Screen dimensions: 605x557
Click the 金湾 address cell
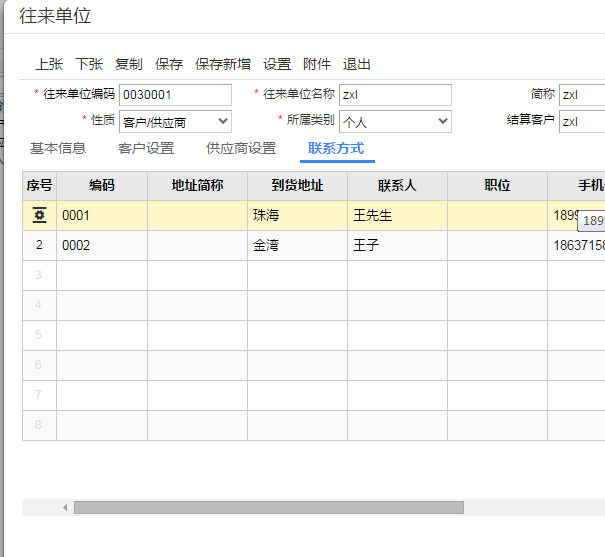pos(297,245)
